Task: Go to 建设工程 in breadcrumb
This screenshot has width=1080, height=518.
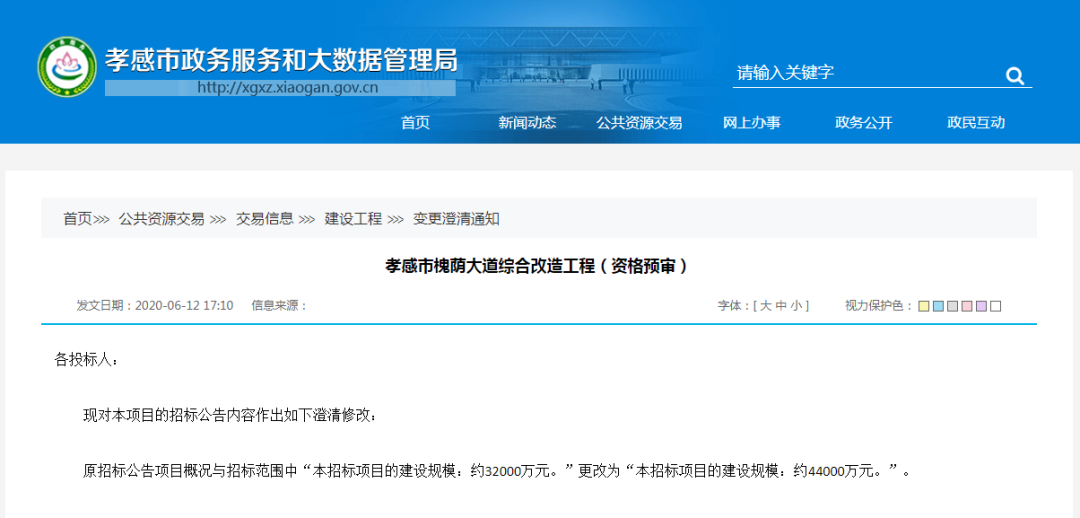Action: tap(353, 219)
